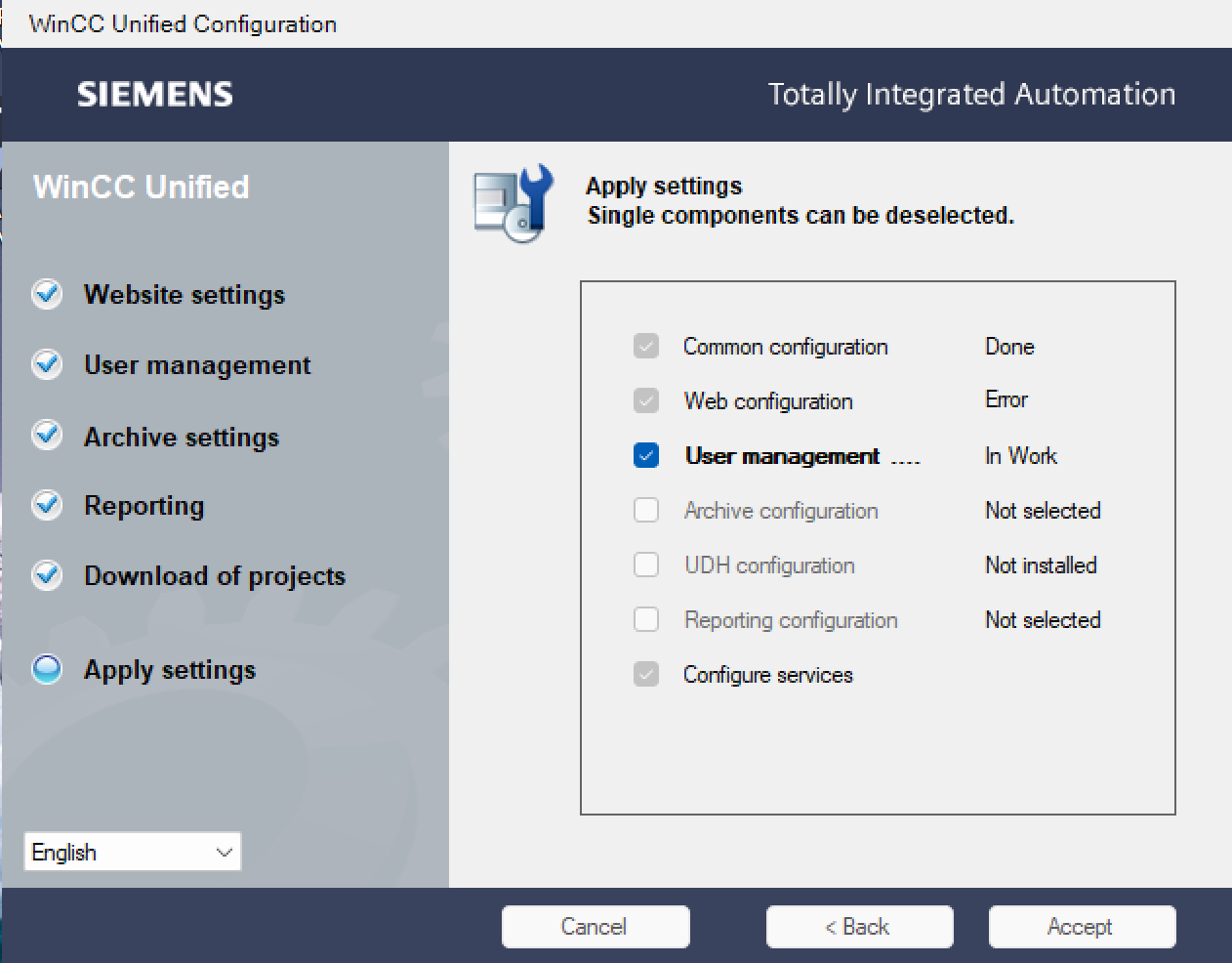Click the SIEMENS logo in header
This screenshot has width=1232, height=963.
[155, 95]
